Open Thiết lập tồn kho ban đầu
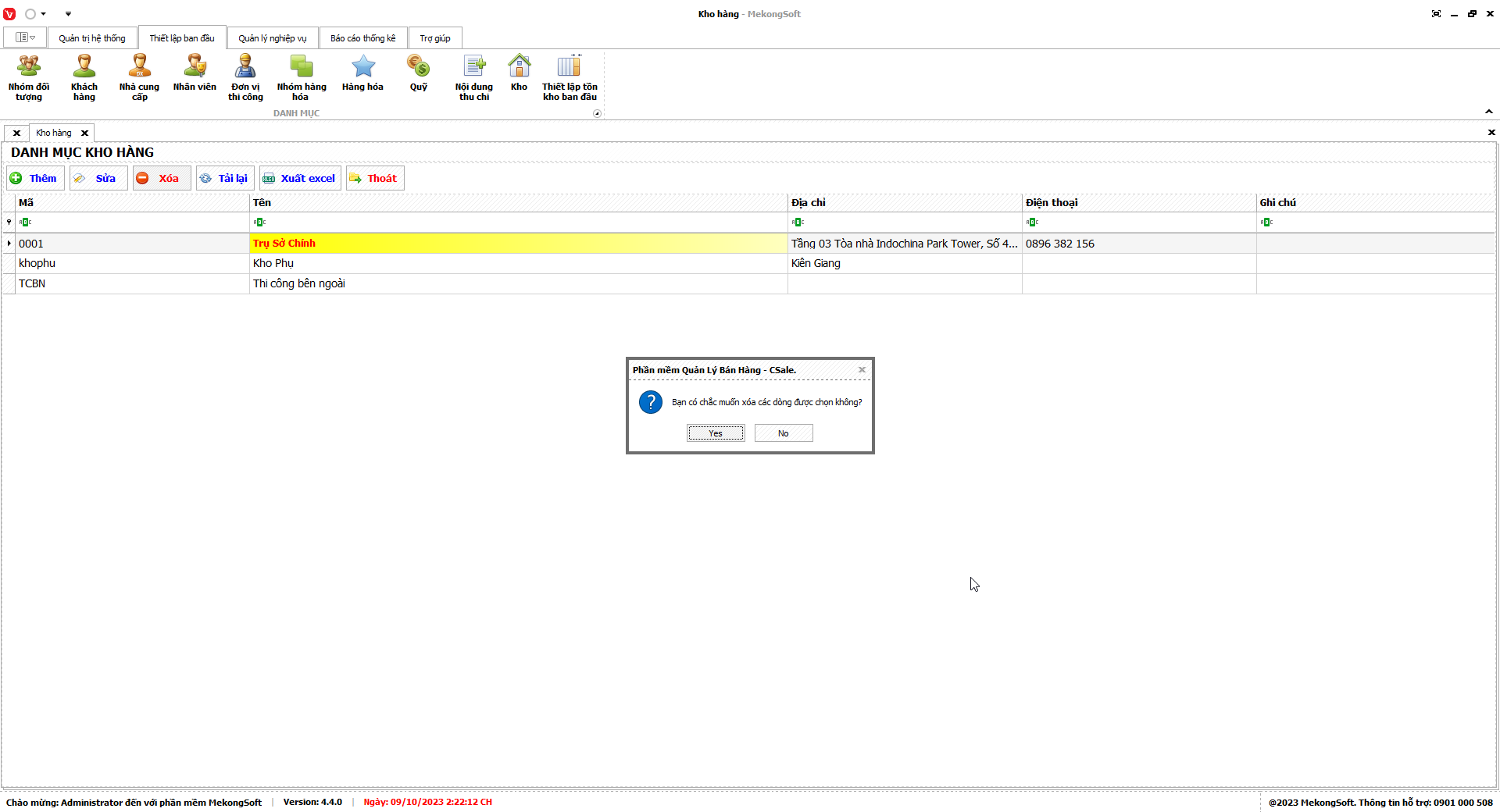The height and width of the screenshot is (812, 1500). coord(570,77)
